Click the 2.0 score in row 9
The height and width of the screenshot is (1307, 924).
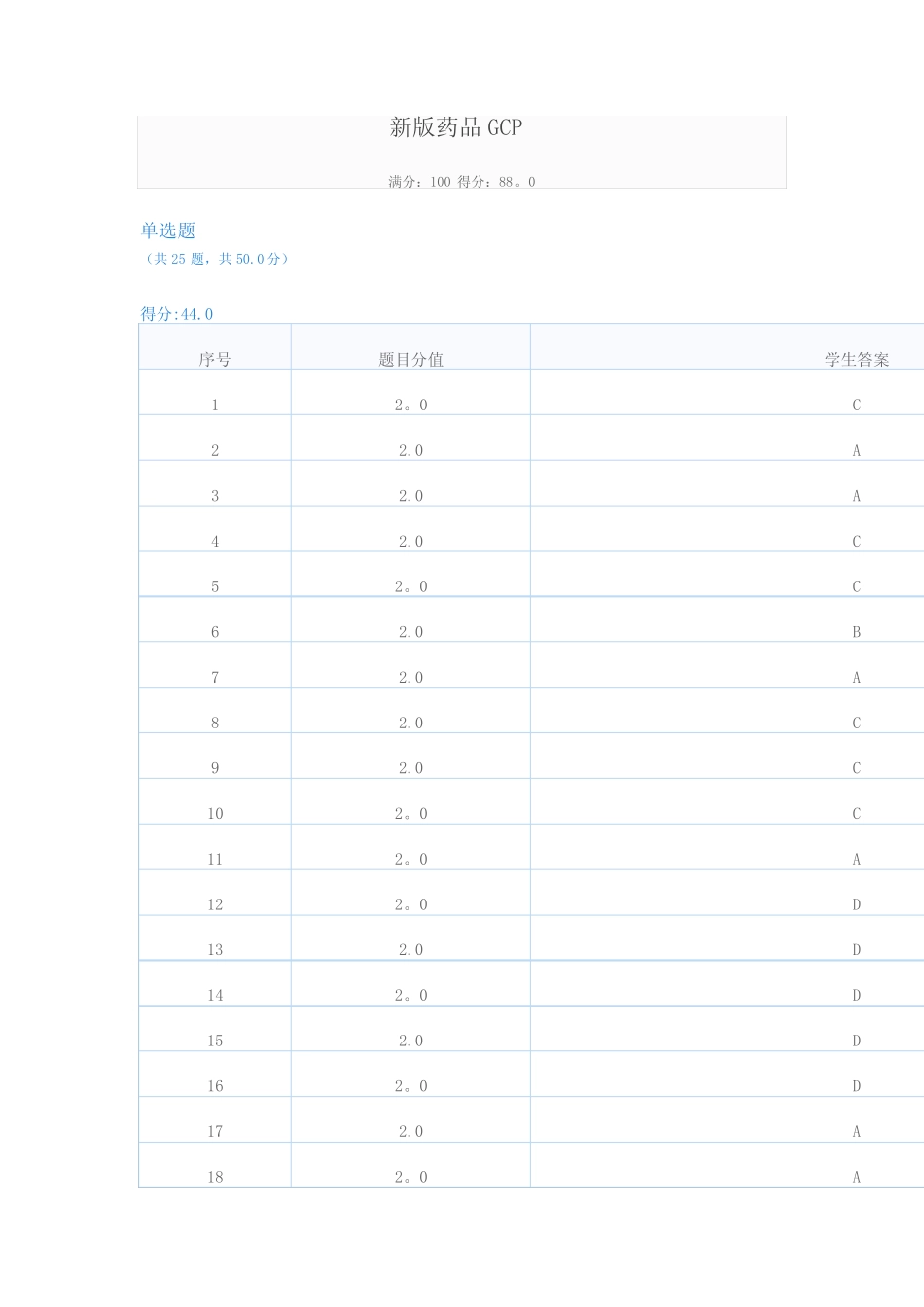click(x=410, y=768)
